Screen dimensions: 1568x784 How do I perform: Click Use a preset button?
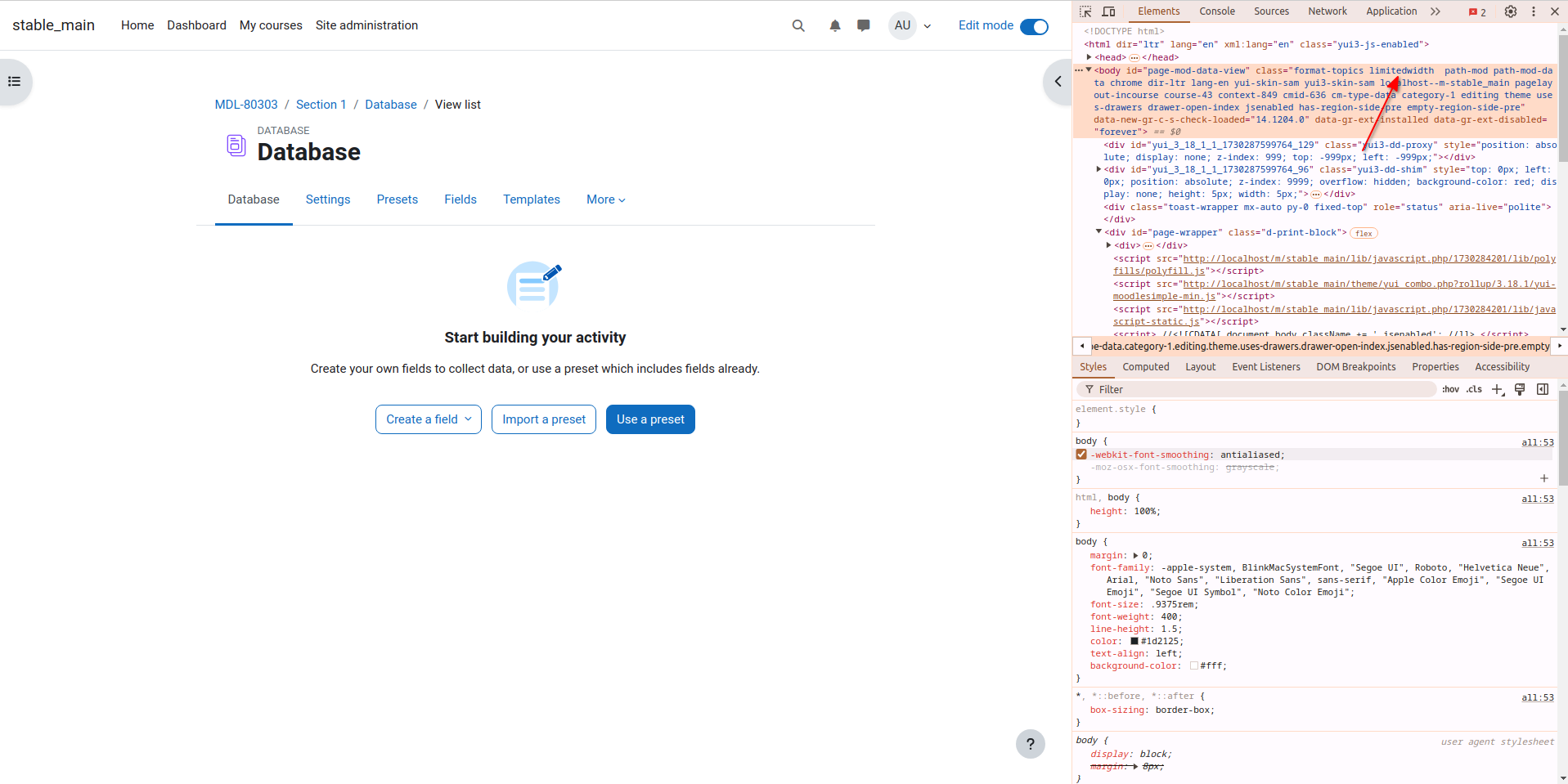coord(650,419)
